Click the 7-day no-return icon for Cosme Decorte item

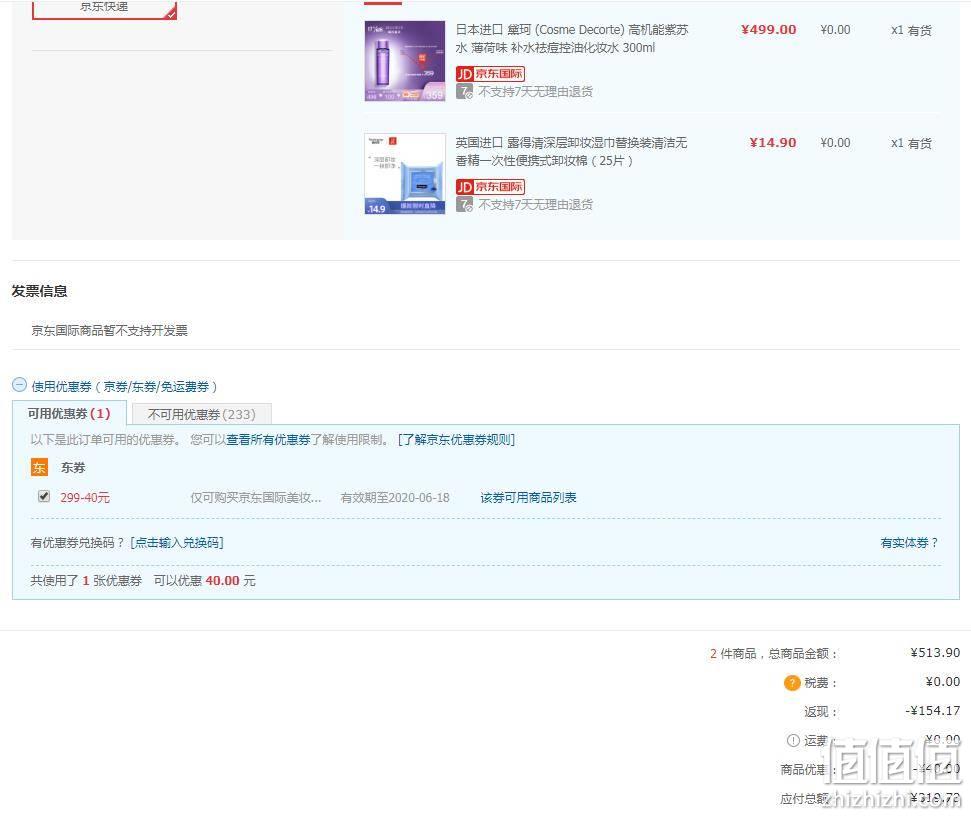(x=464, y=92)
